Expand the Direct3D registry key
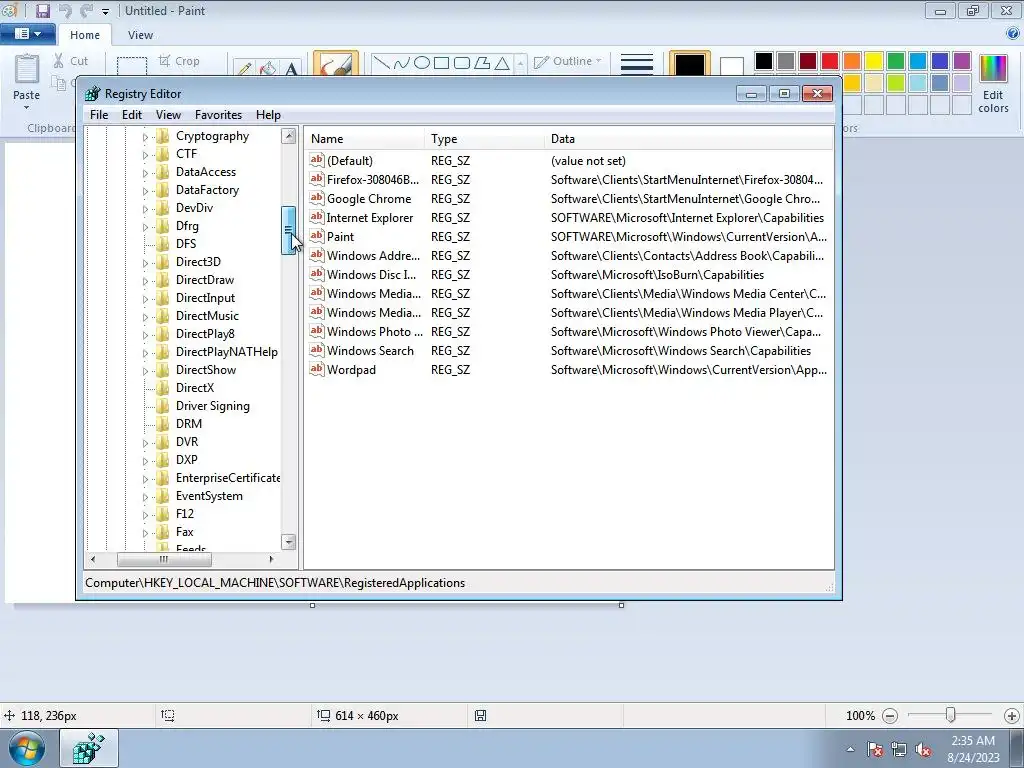Screen dimensions: 1024x768 [x=145, y=263]
